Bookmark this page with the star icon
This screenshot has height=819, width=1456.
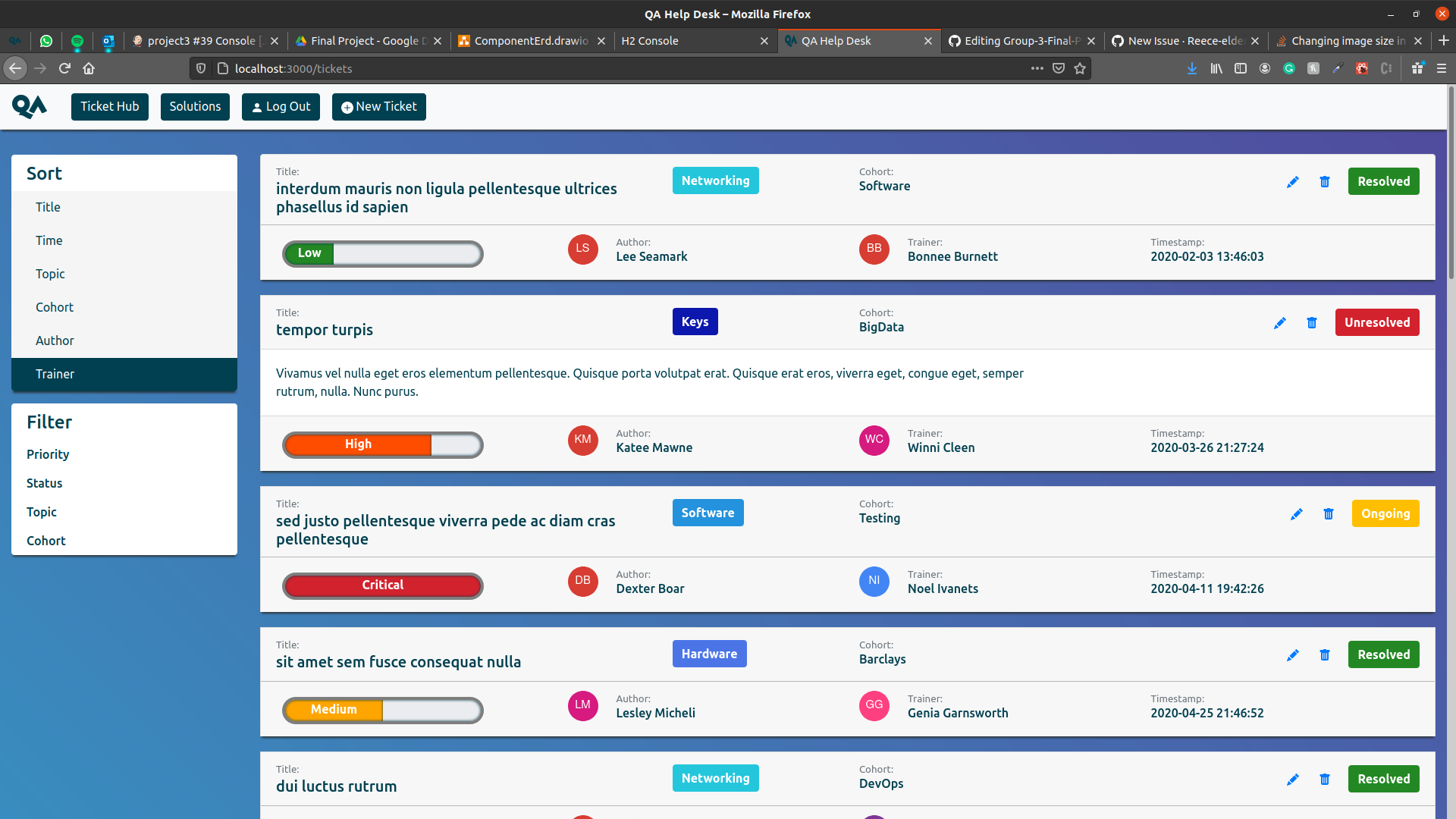pos(1080,68)
